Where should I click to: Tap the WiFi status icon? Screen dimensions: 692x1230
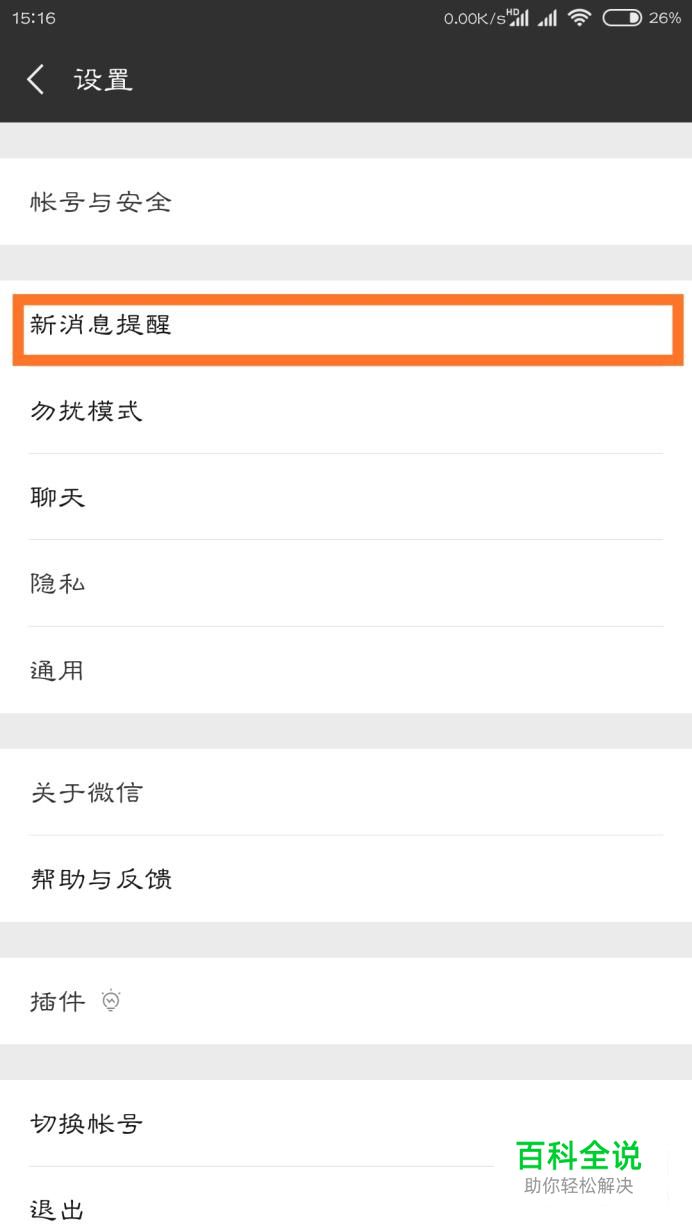pyautogui.click(x=579, y=18)
